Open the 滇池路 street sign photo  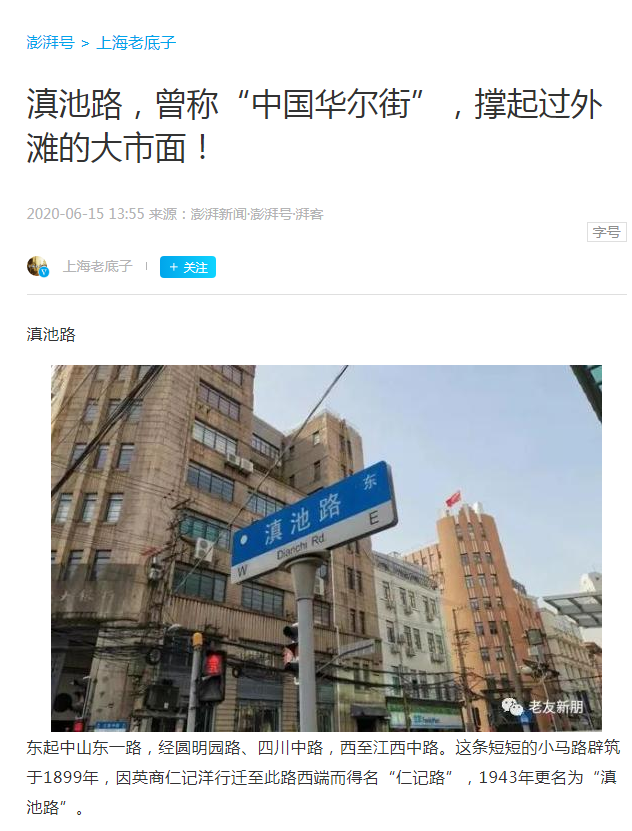coord(326,548)
